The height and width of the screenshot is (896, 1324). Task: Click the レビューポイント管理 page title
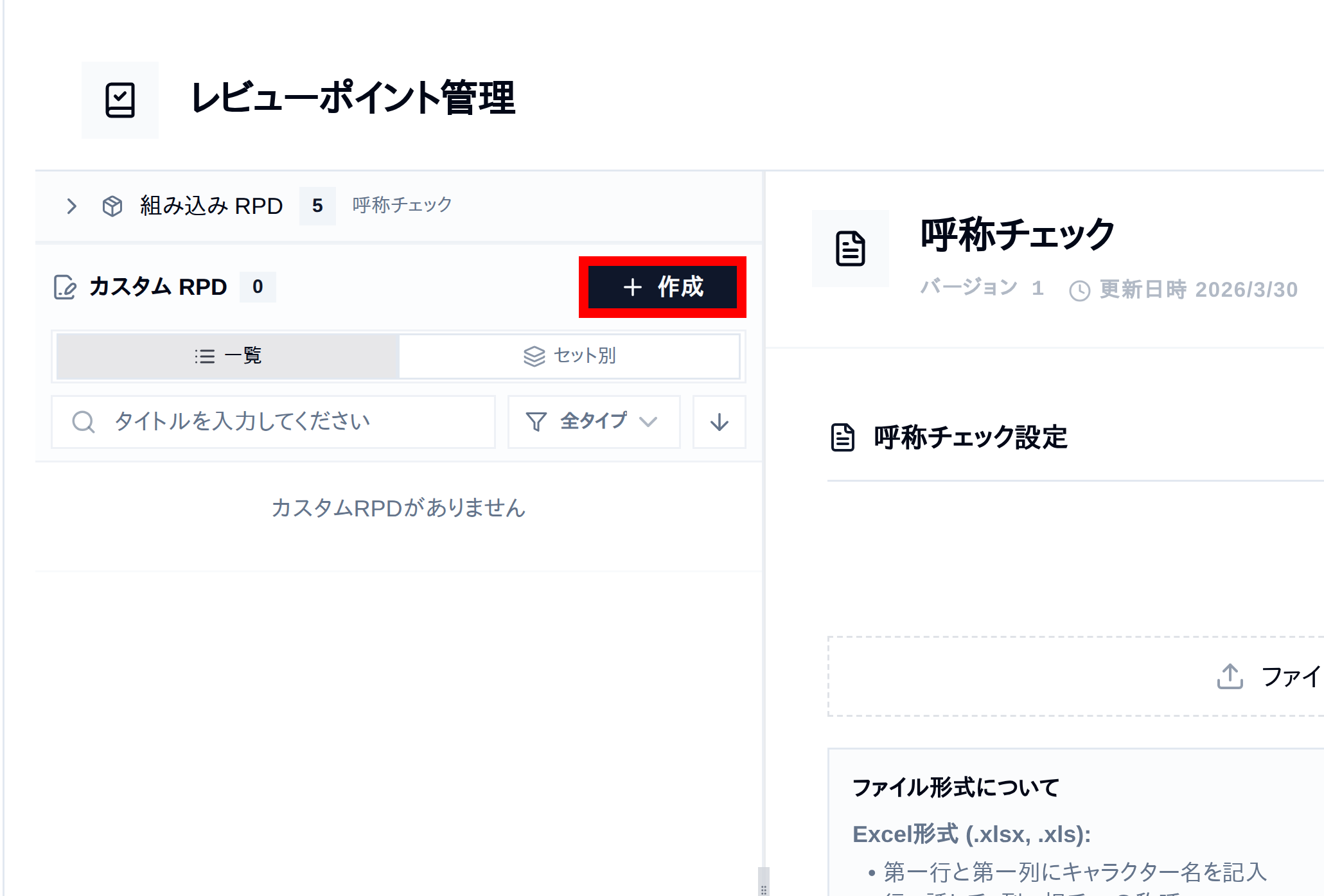tap(353, 98)
